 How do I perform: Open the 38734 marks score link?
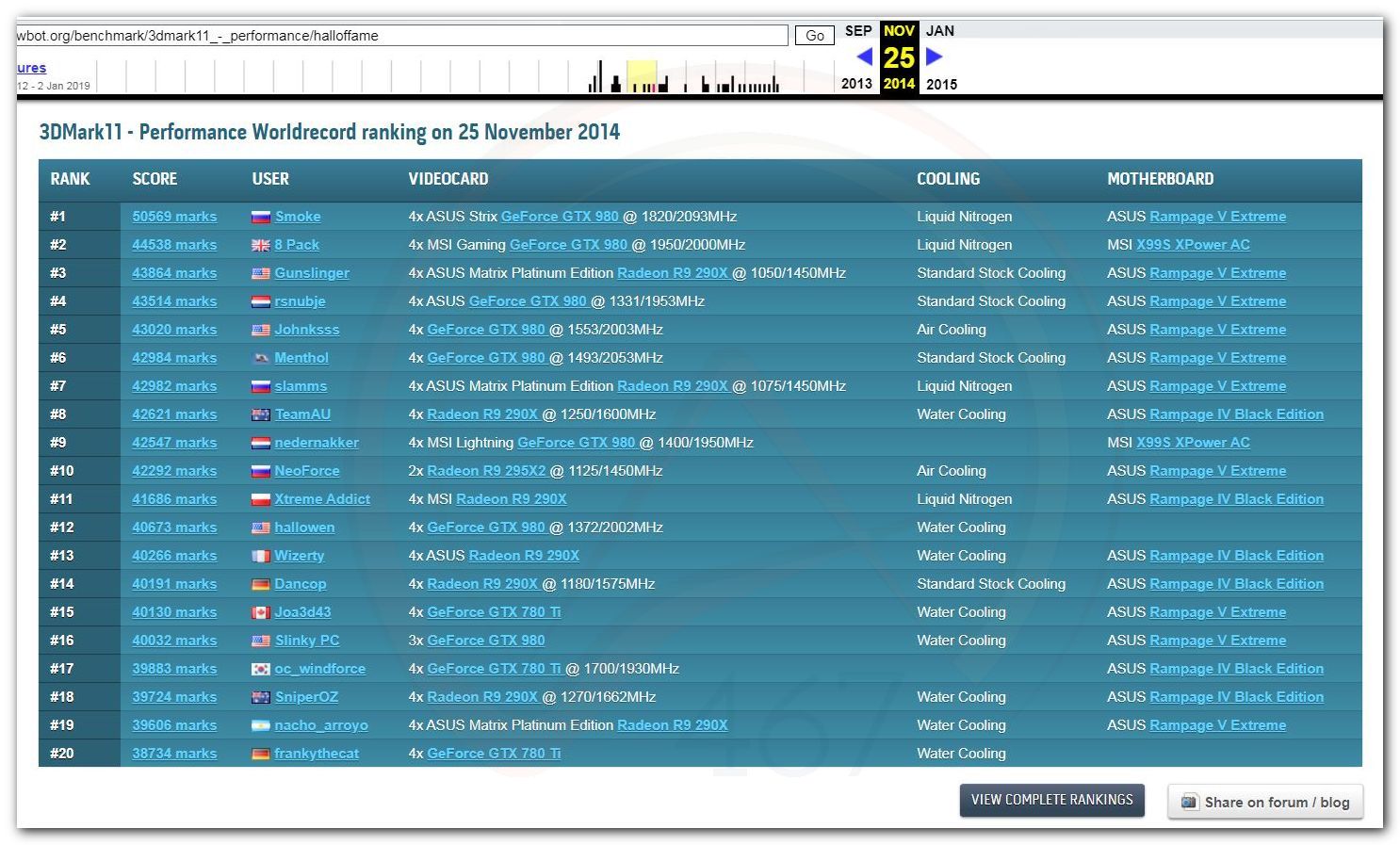click(x=174, y=754)
